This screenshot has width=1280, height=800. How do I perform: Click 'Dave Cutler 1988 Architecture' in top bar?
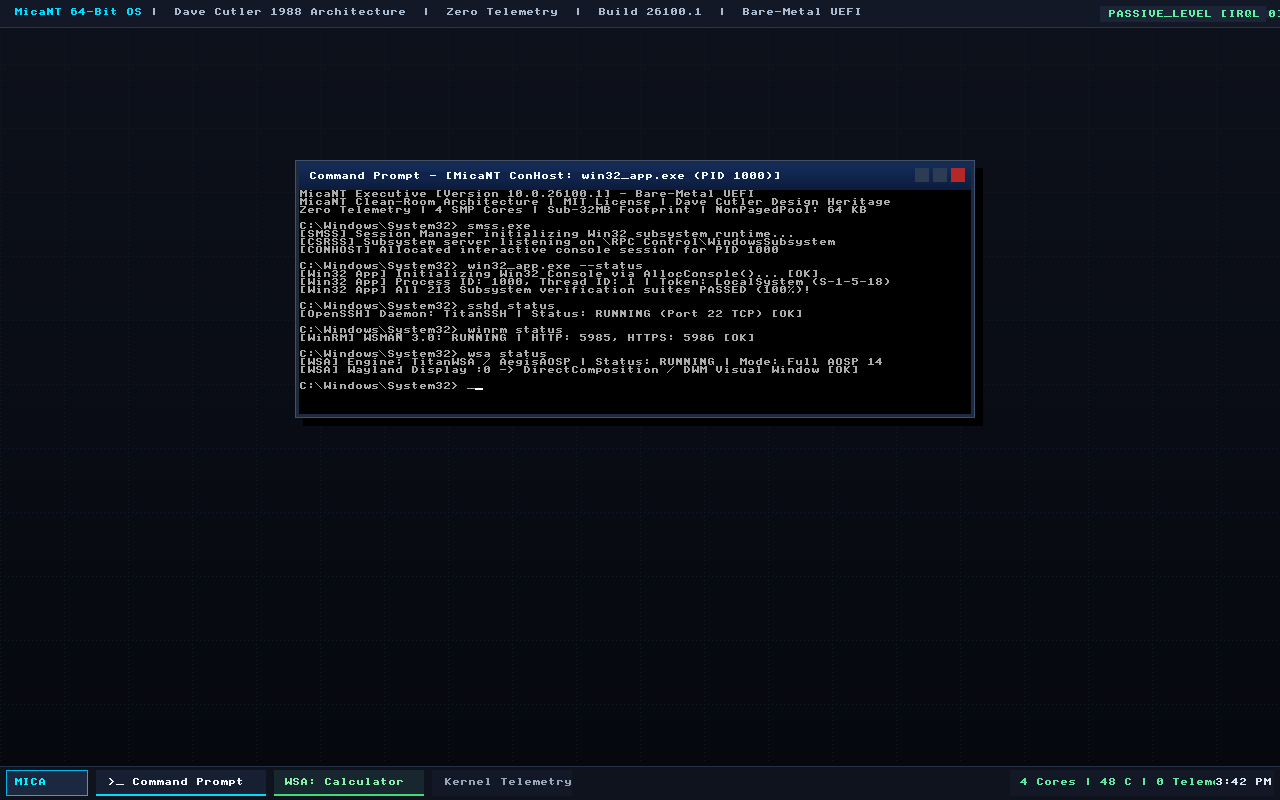point(290,12)
